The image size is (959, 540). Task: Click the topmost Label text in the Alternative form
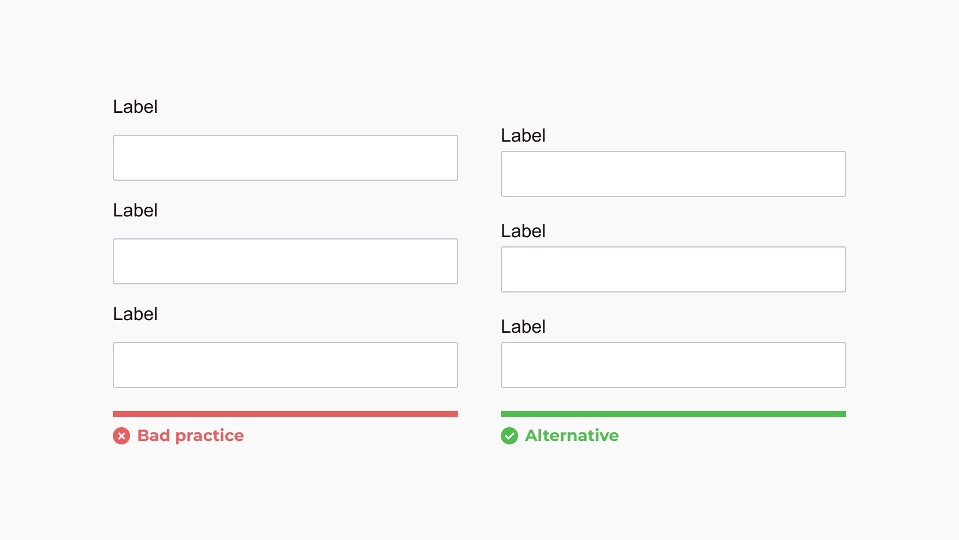(523, 136)
